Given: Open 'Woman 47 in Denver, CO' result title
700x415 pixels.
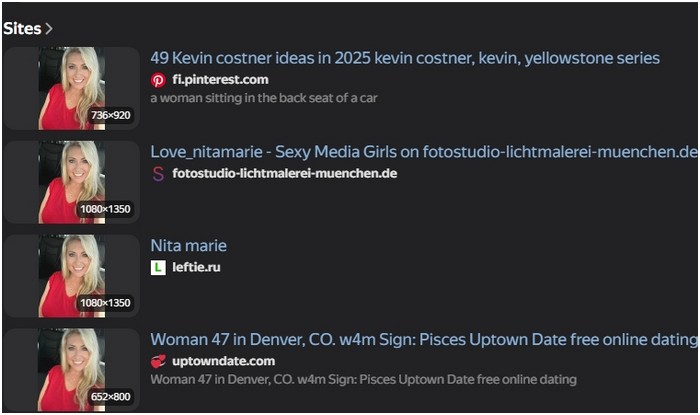Looking at the screenshot, I should pyautogui.click(x=424, y=340).
